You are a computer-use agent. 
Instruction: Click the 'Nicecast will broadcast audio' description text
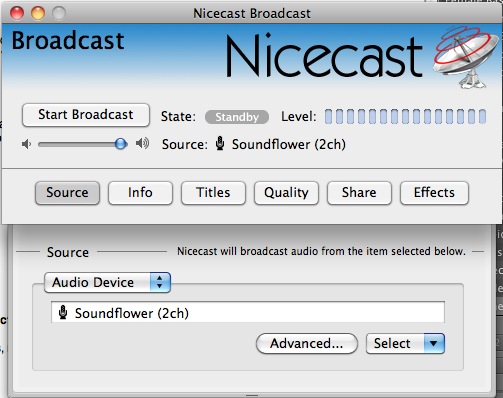(321, 251)
